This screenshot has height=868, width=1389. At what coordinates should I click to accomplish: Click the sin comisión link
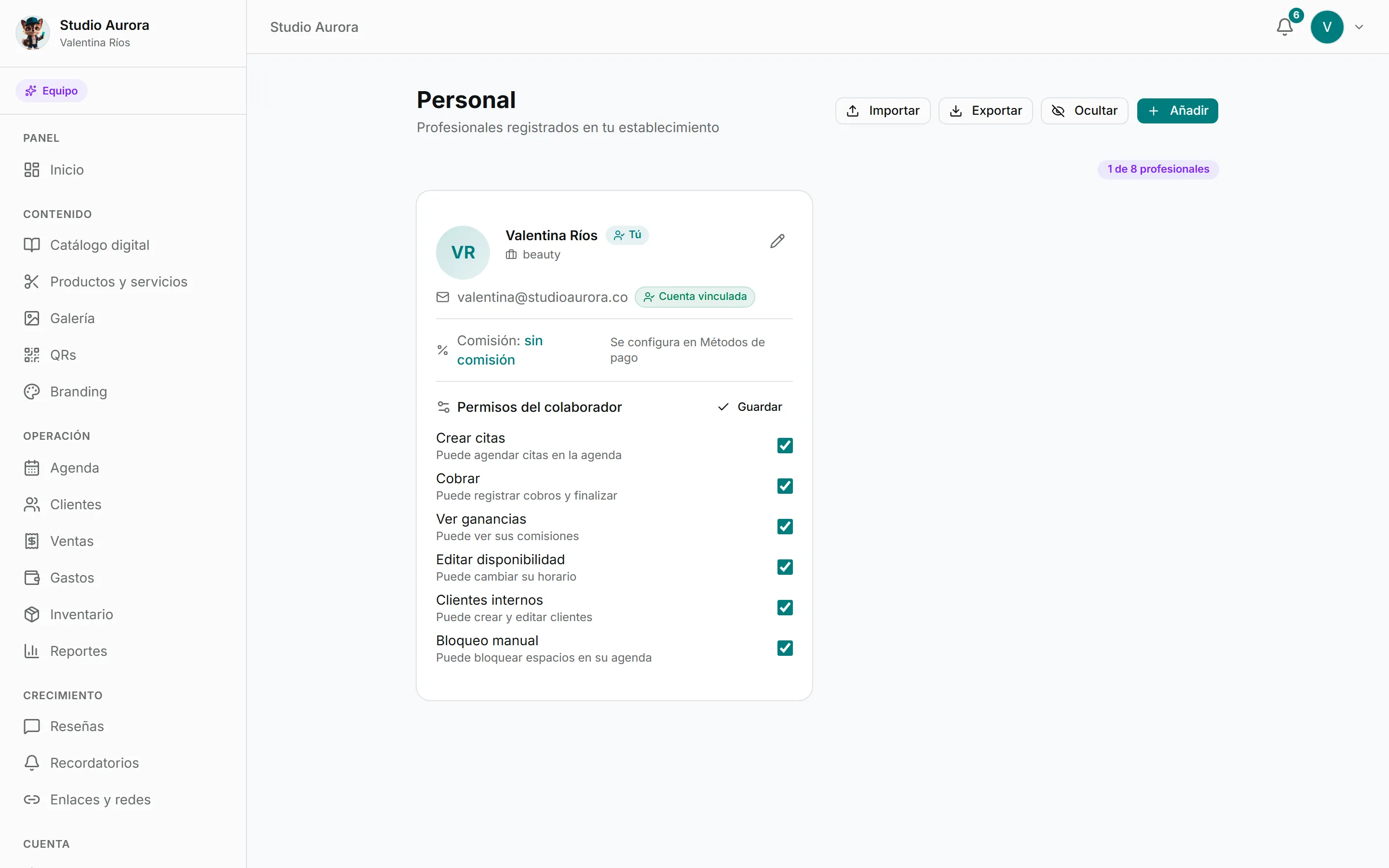tap(500, 350)
